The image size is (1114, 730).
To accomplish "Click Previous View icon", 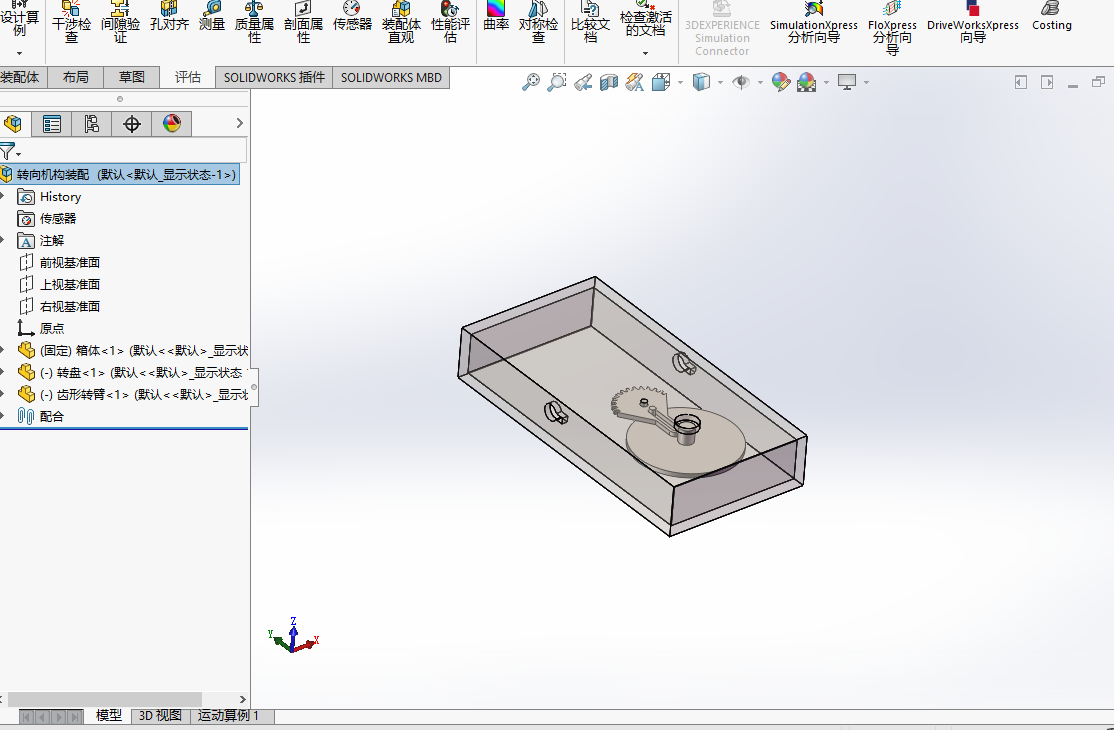I will tap(583, 83).
